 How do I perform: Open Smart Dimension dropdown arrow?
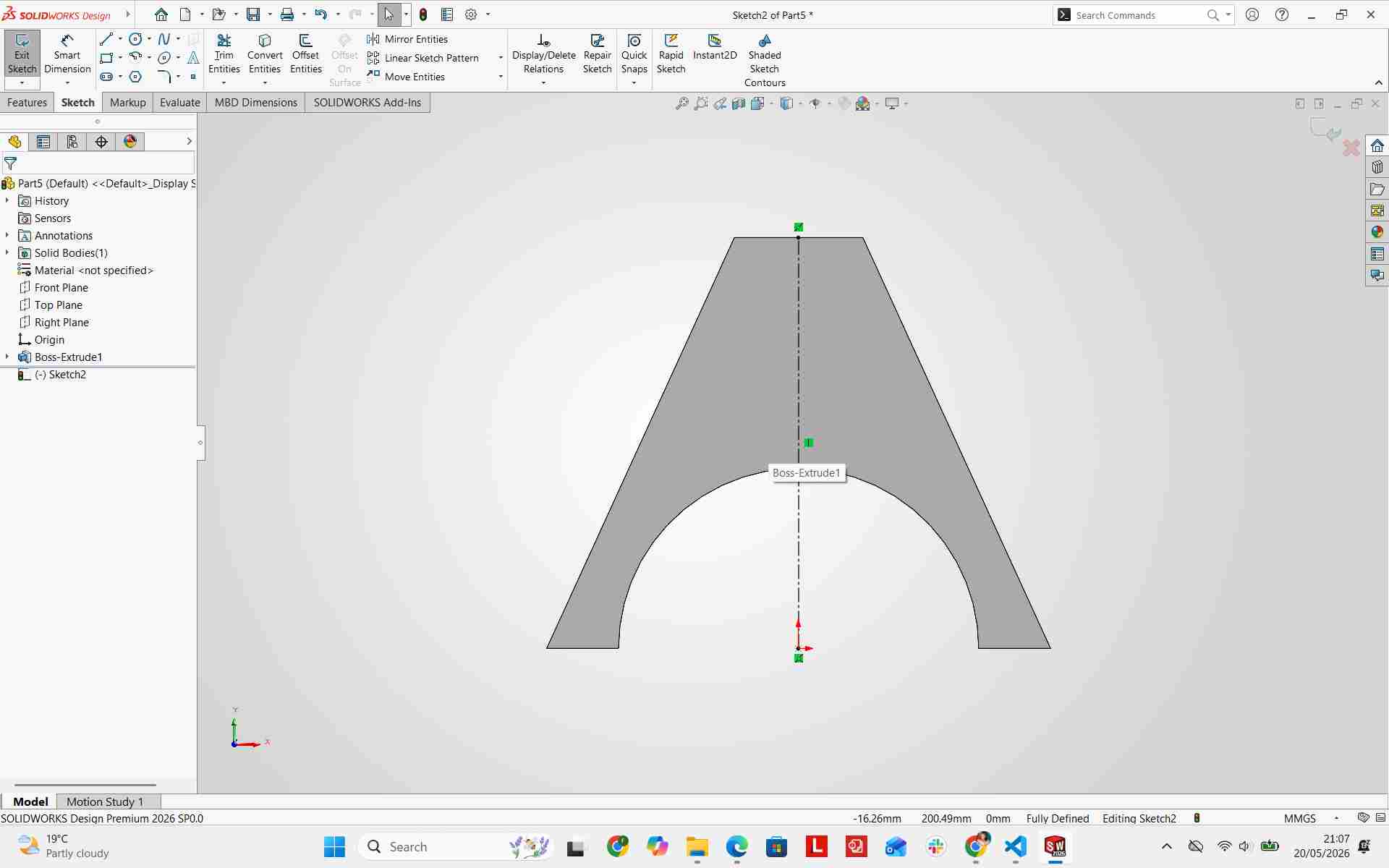coord(67,83)
